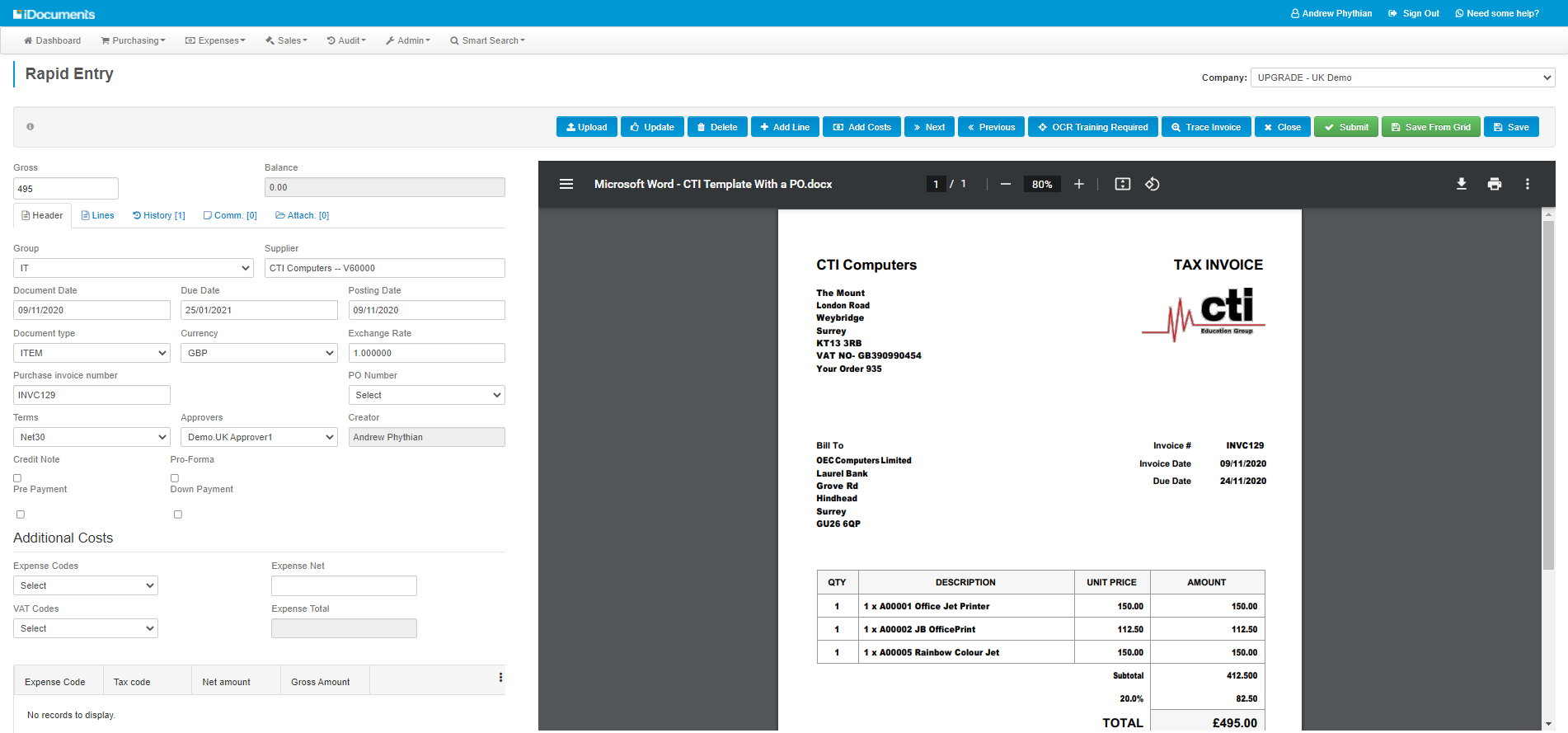Open the PO Number dropdown
Image resolution: width=1568 pixels, height=733 pixels.
427,395
